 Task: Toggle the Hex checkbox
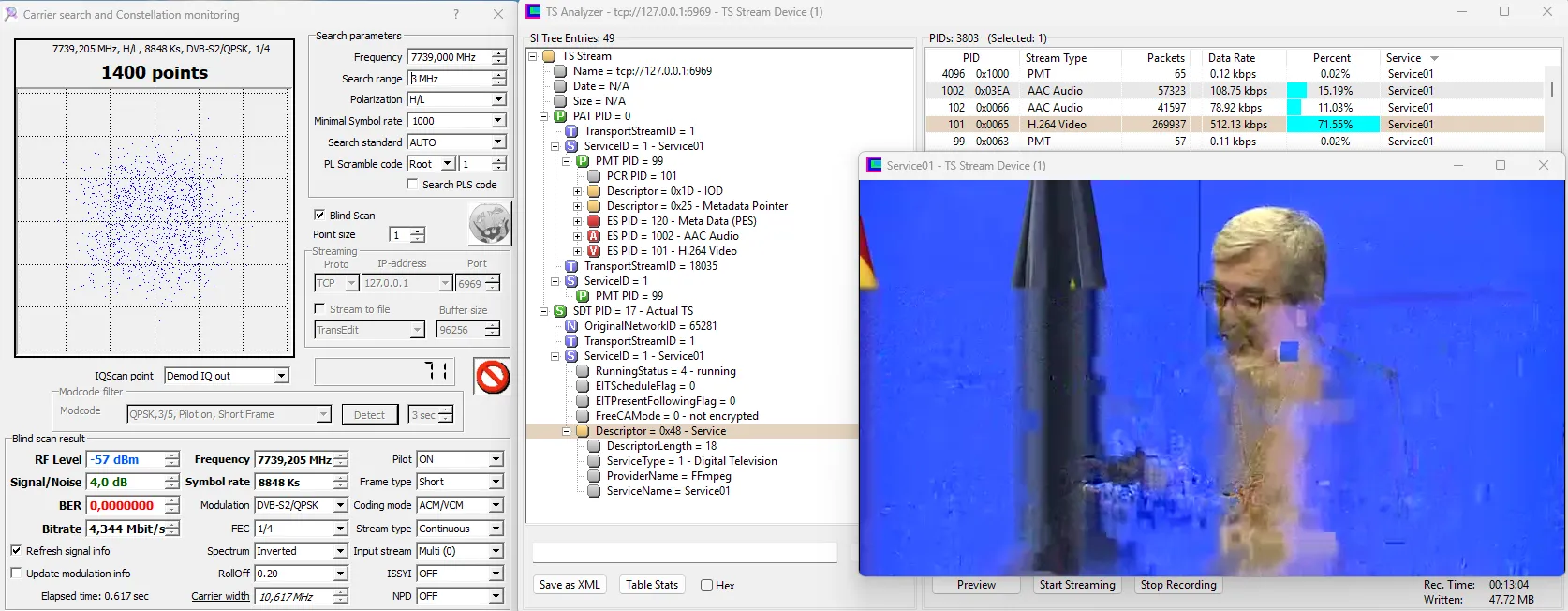coord(707,586)
